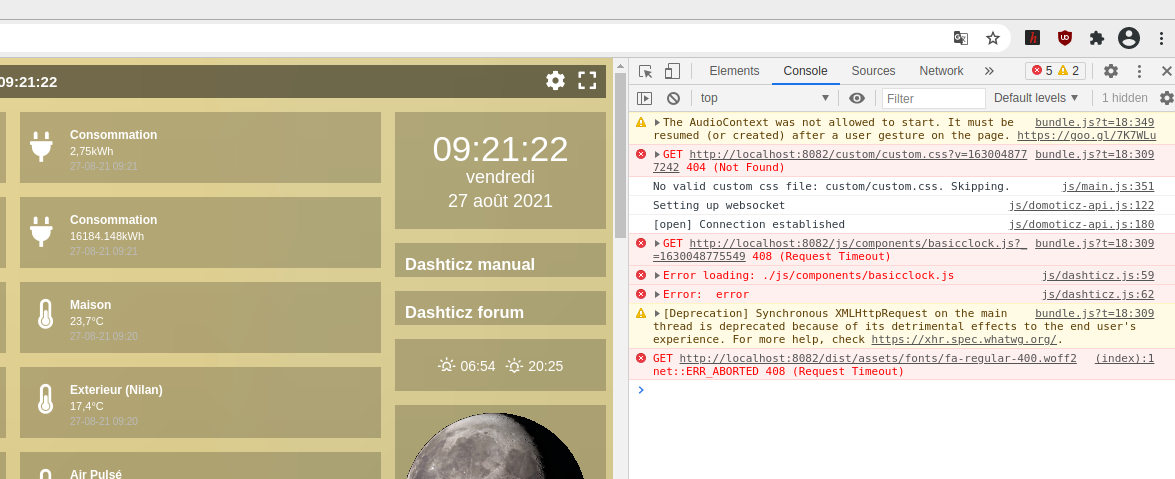Screen dimensions: 1175x479
Task: Switch to the Elements tab
Action: click(734, 71)
